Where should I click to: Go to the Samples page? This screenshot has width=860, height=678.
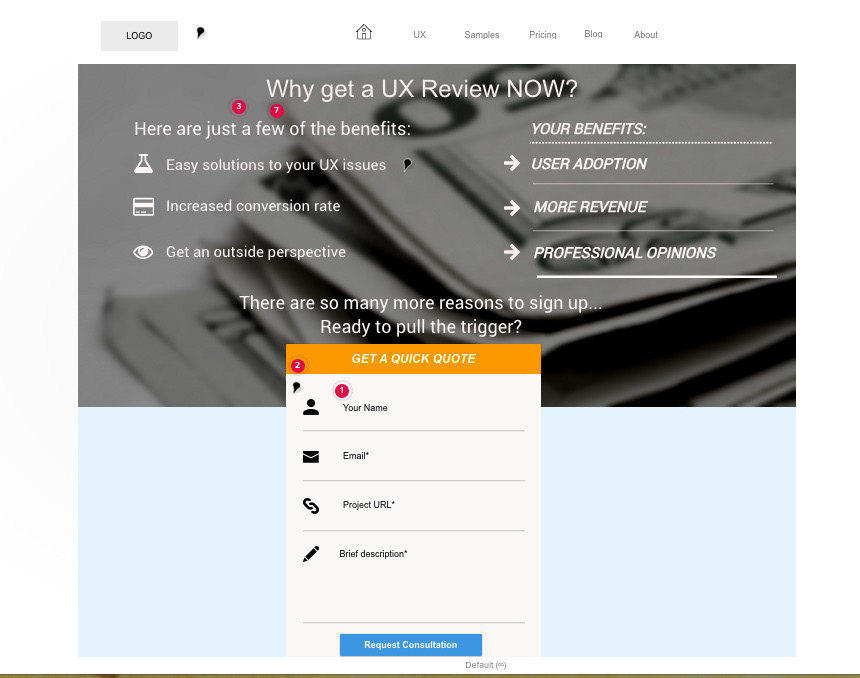pos(482,35)
